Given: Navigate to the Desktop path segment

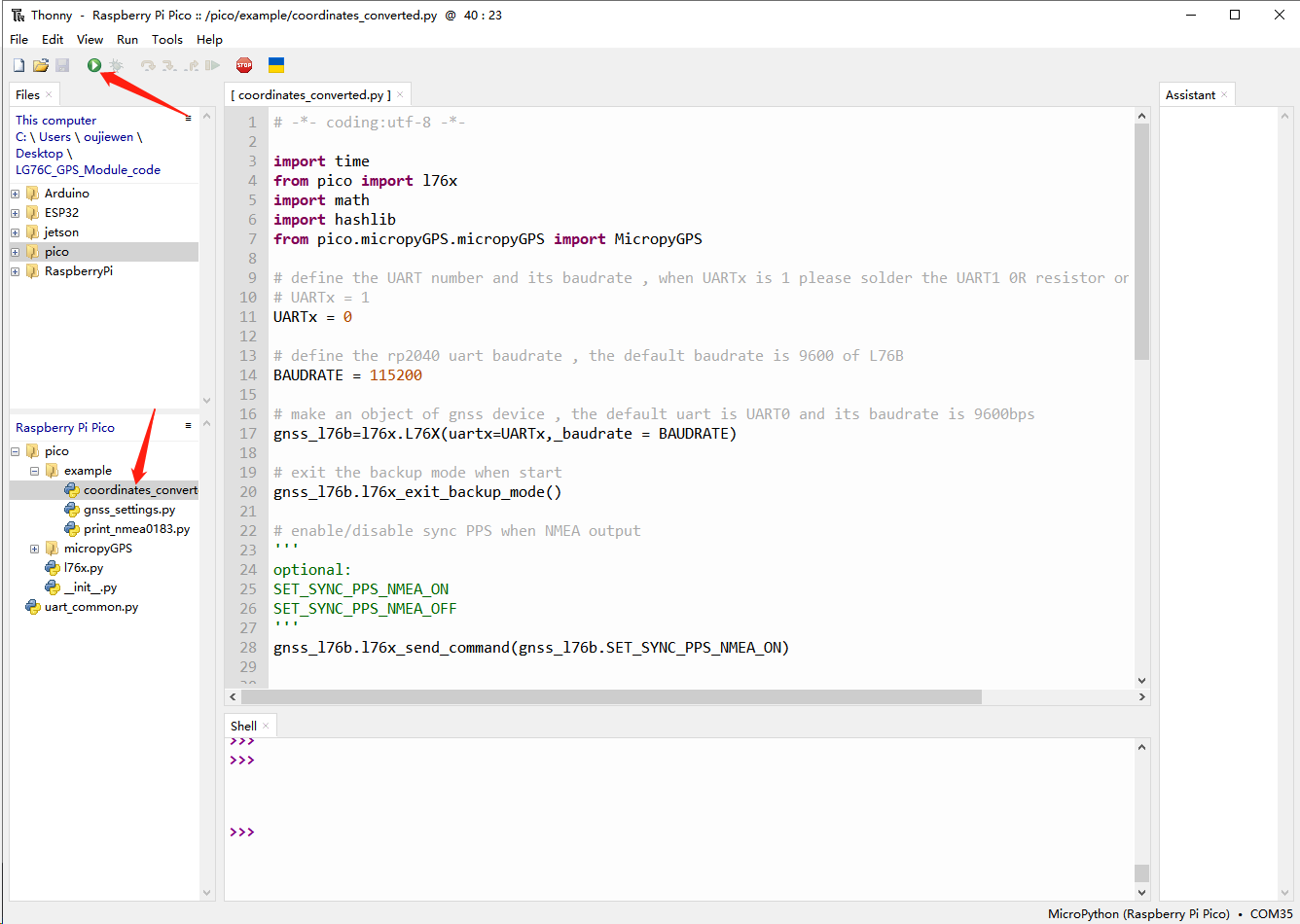Looking at the screenshot, I should [x=39, y=154].
